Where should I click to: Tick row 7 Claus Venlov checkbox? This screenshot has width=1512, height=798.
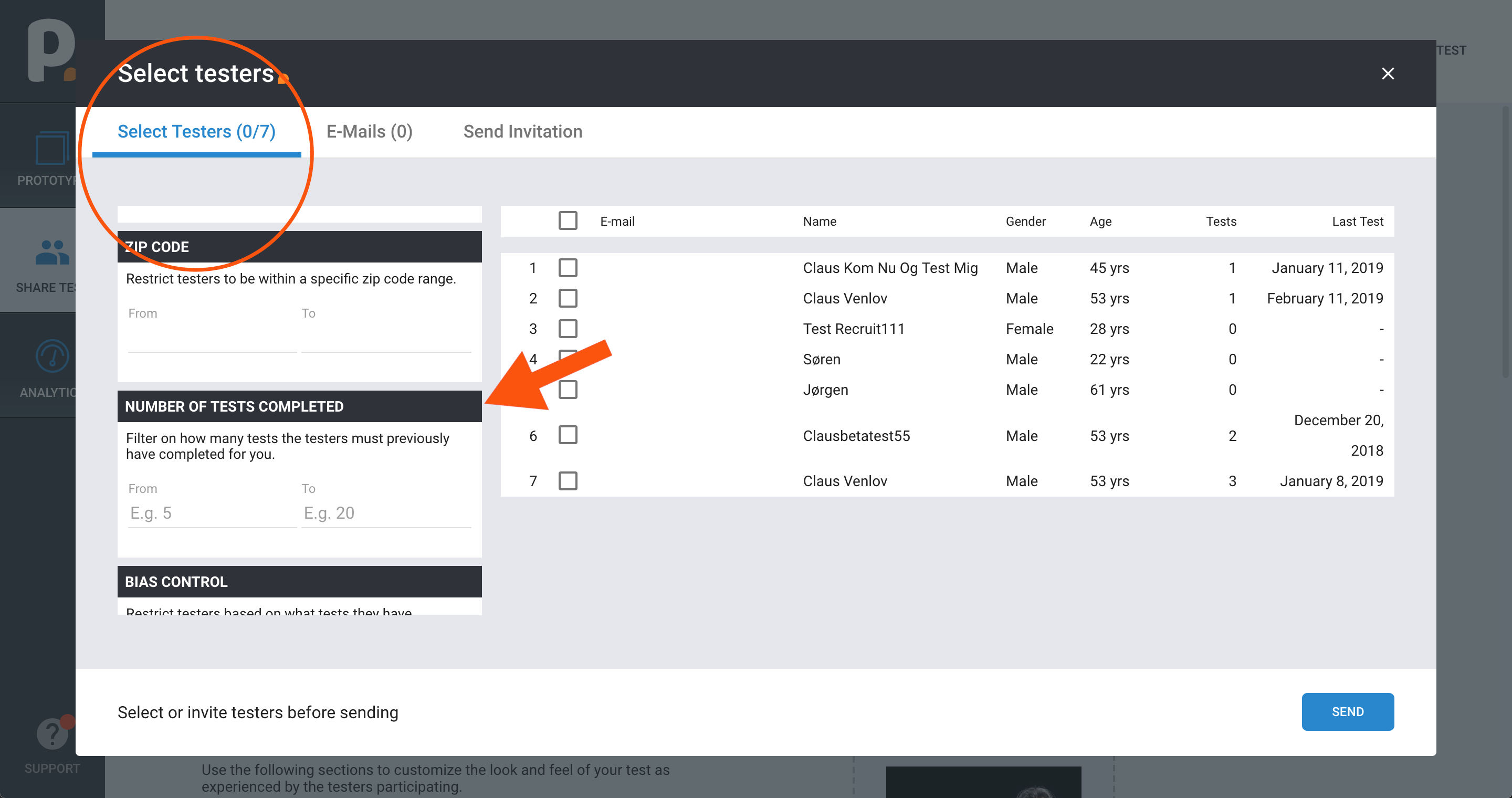(x=568, y=481)
